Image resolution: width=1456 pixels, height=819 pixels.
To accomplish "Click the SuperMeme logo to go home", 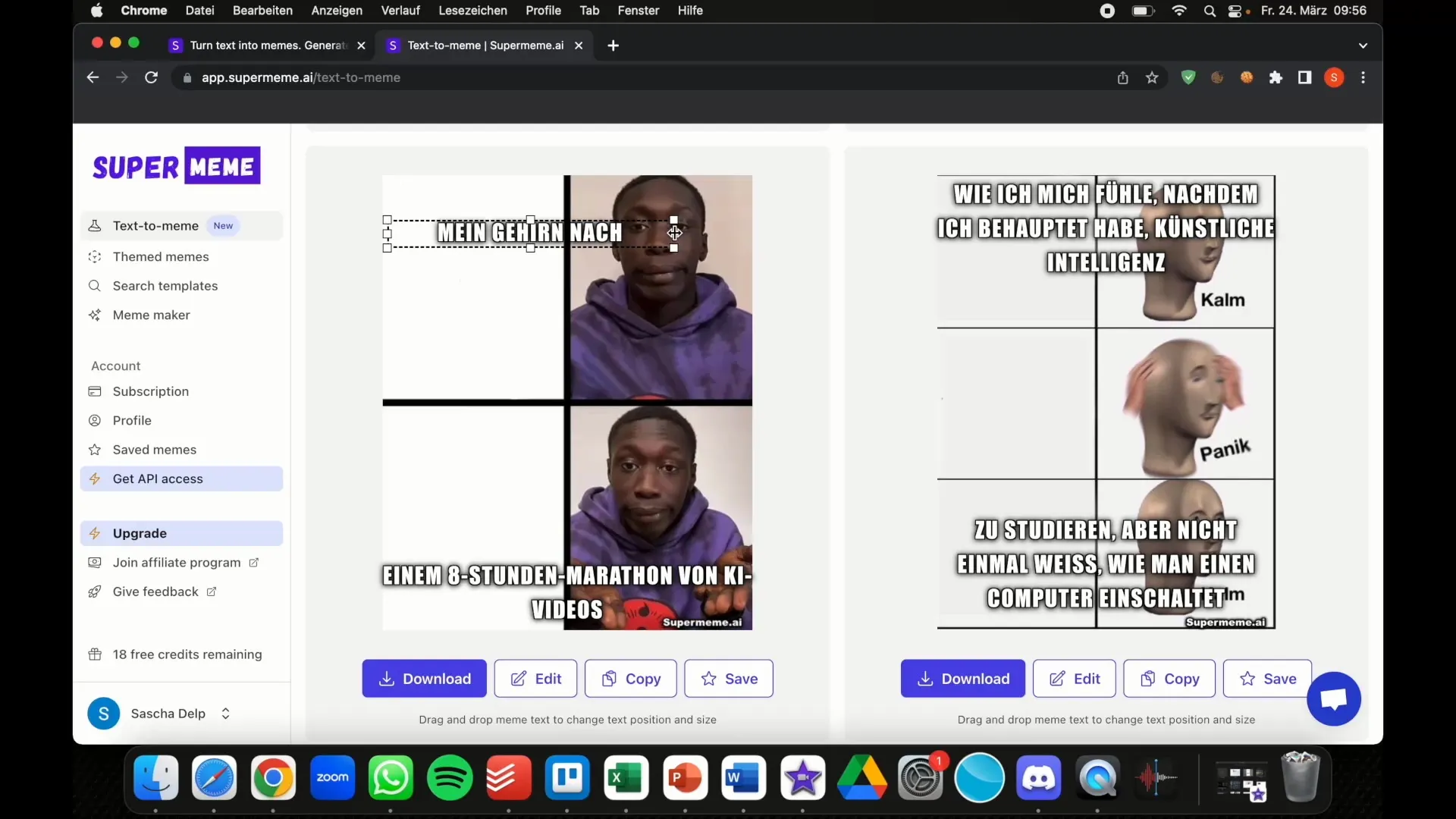I will (177, 167).
